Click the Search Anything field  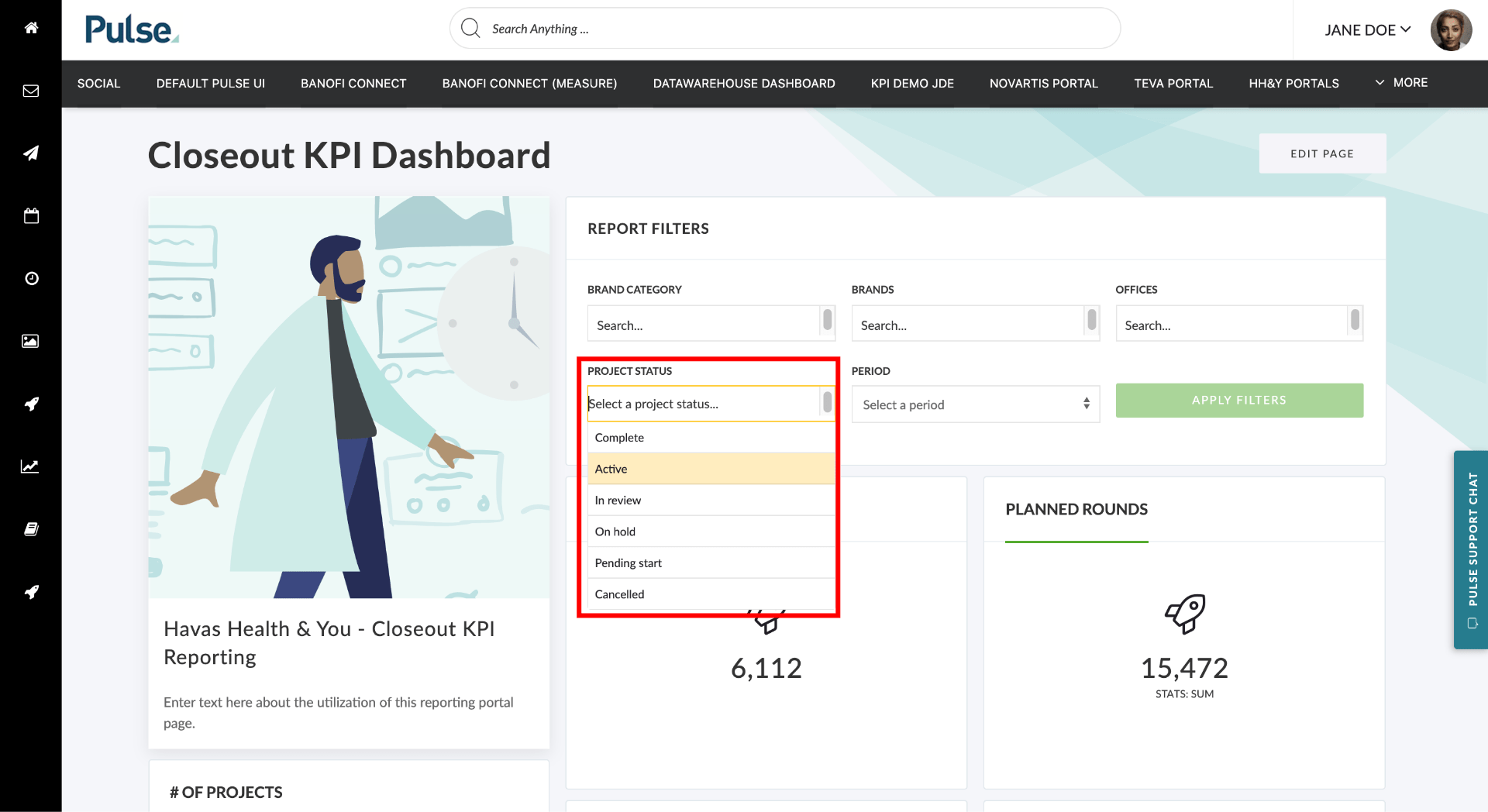pyautogui.click(x=785, y=29)
